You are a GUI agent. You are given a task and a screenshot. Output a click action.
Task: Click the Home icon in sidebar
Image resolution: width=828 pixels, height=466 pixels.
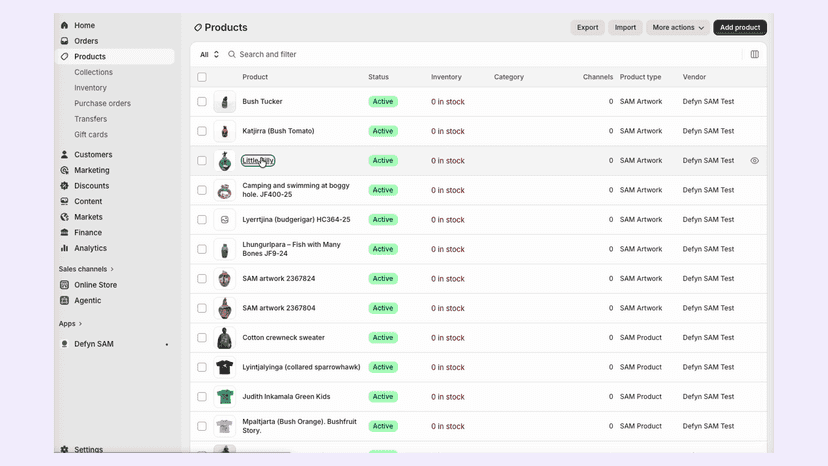pos(64,25)
